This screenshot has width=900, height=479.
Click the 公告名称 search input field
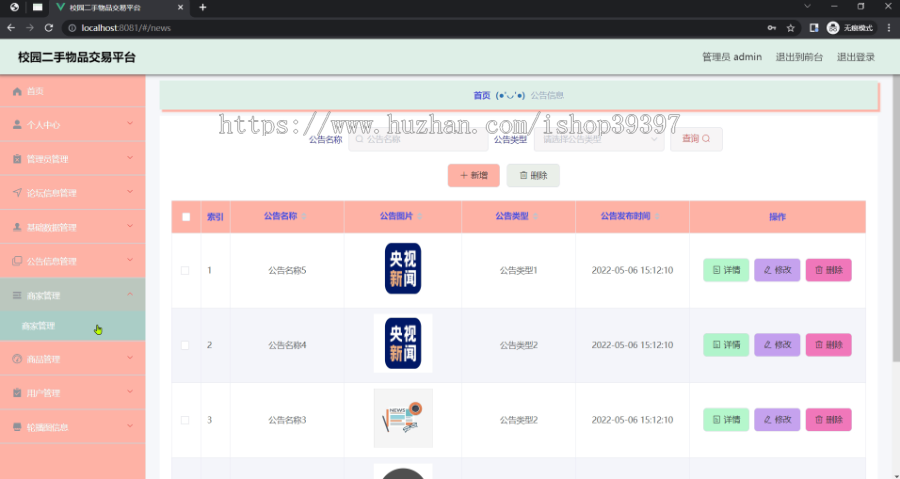pyautogui.click(x=418, y=139)
